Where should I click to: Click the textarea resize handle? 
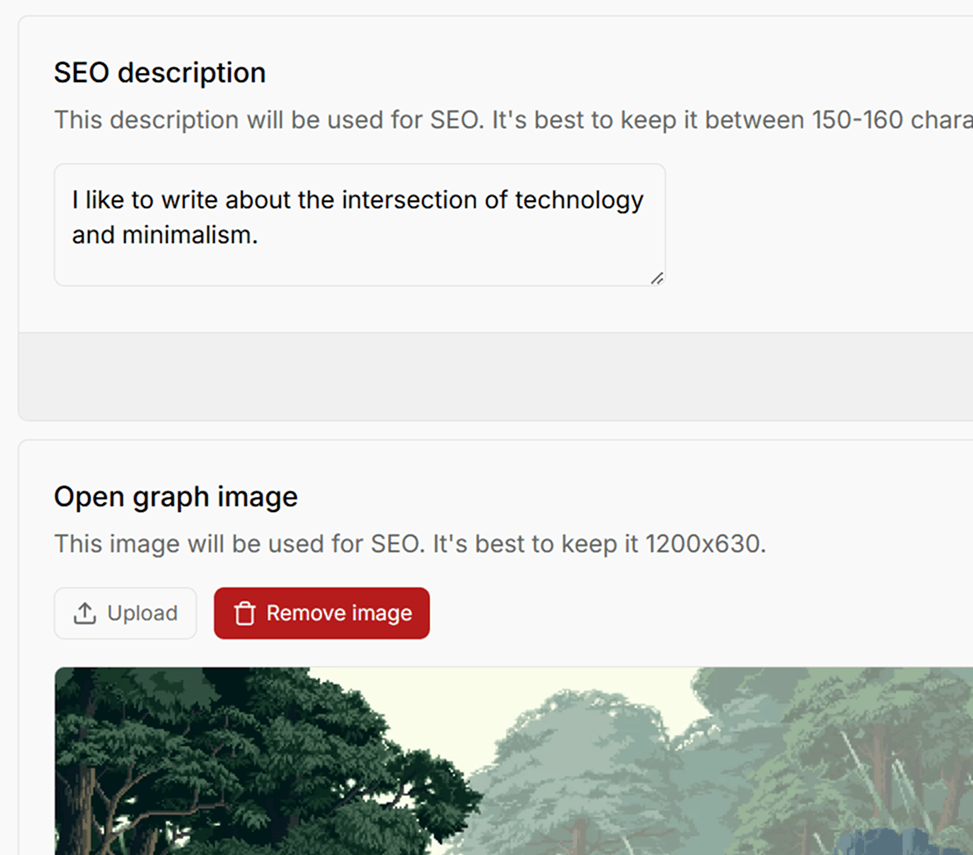(x=657, y=278)
